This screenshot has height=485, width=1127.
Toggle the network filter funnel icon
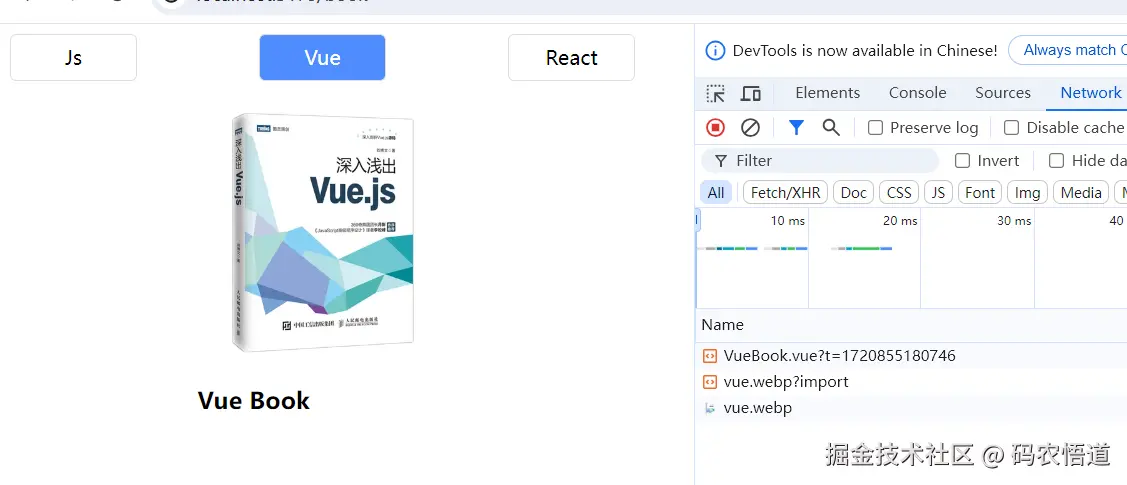click(x=796, y=128)
